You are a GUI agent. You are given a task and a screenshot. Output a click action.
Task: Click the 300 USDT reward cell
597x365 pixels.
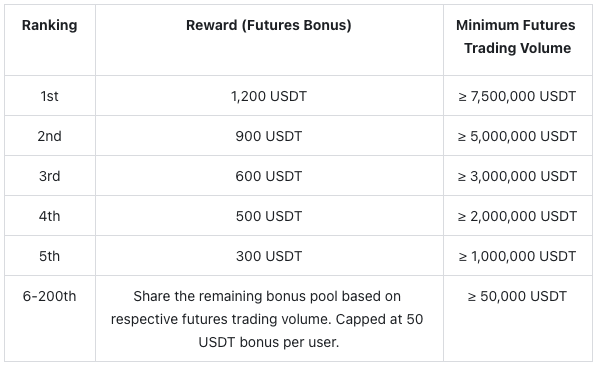tap(269, 256)
